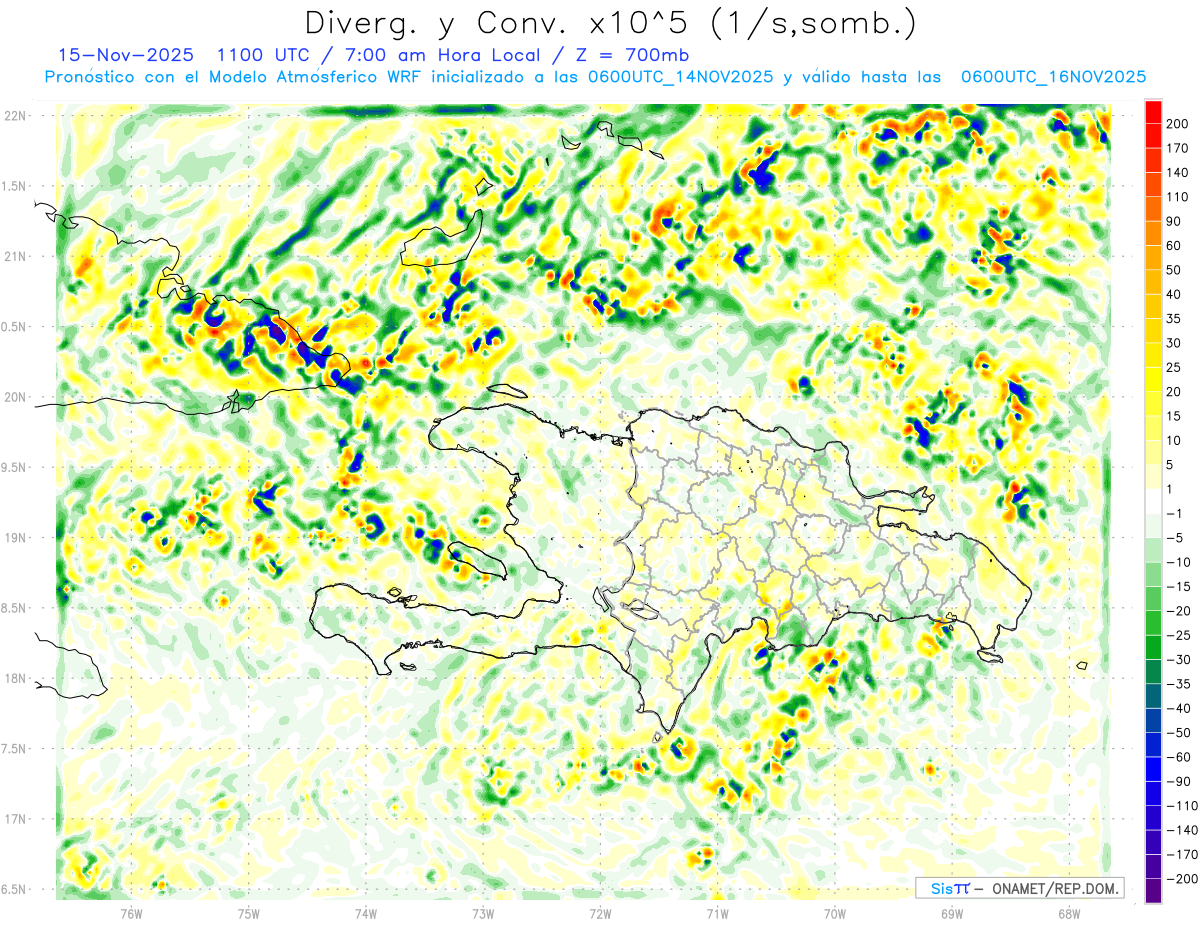This screenshot has height=927, width=1200.
Task: Click the 20N latitude label
Action: [x=14, y=397]
